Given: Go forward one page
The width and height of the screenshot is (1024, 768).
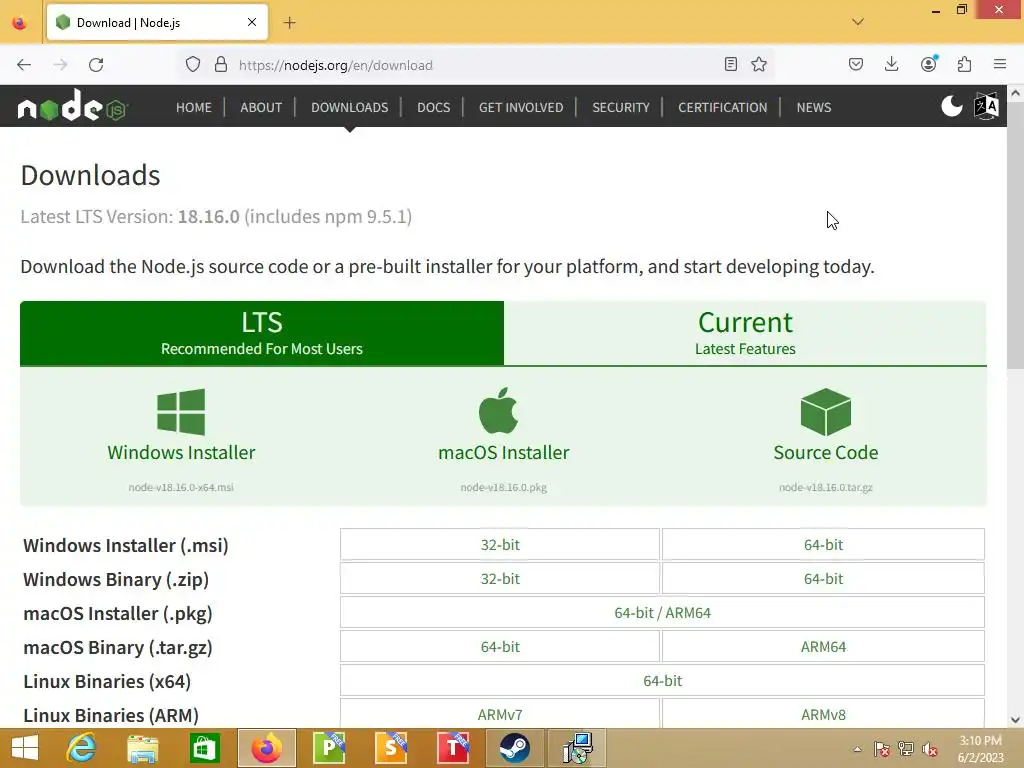Looking at the screenshot, I should tap(60, 65).
